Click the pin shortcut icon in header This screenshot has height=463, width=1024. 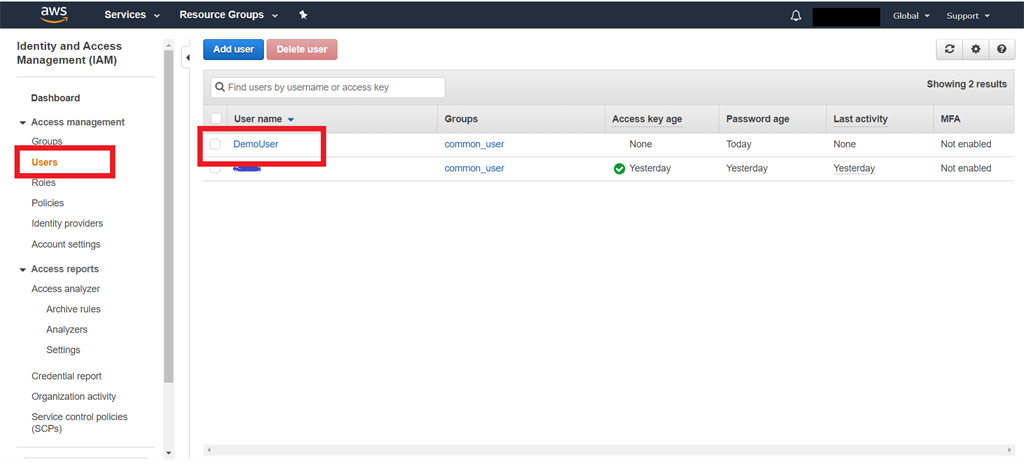[303, 14]
